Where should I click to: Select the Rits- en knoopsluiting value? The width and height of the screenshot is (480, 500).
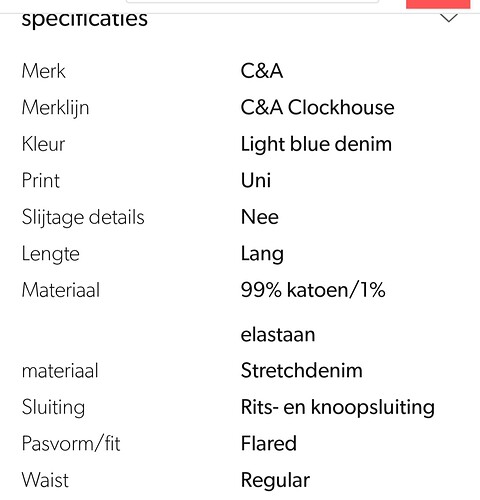338,408
